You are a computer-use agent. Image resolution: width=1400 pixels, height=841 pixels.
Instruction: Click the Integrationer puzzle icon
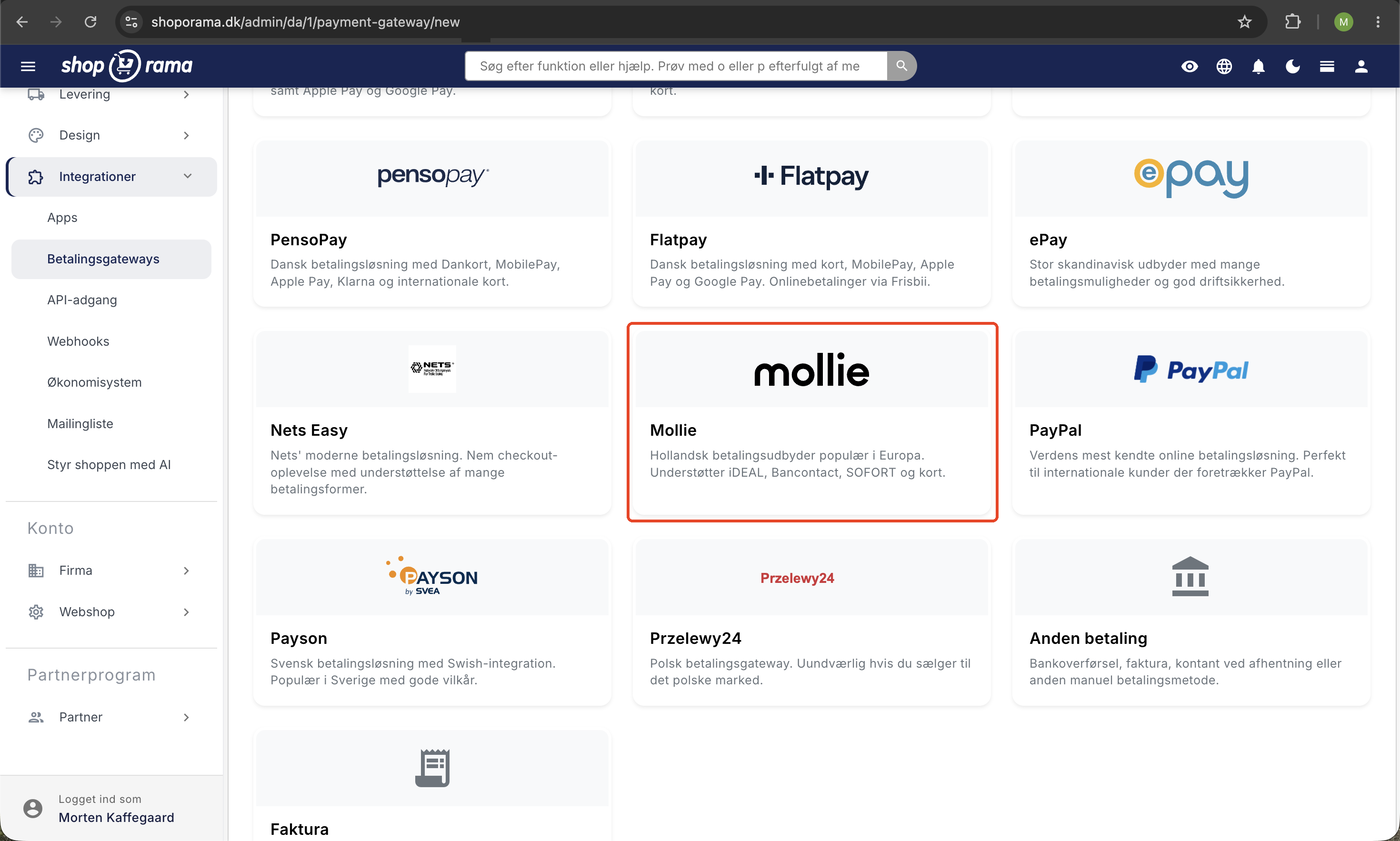36,177
